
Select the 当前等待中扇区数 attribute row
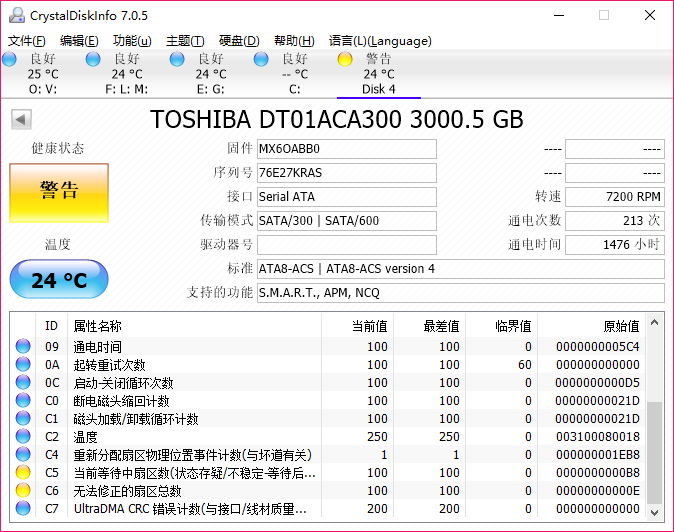point(328,473)
